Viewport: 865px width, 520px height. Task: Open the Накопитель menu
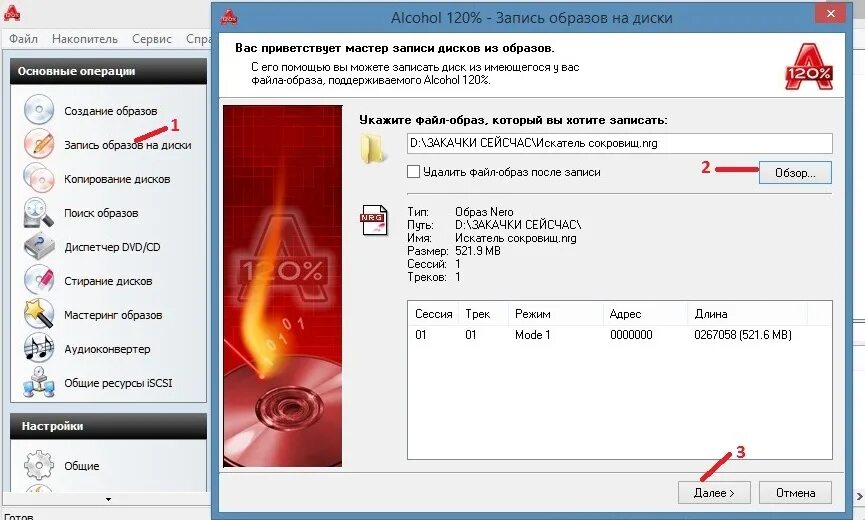85,39
